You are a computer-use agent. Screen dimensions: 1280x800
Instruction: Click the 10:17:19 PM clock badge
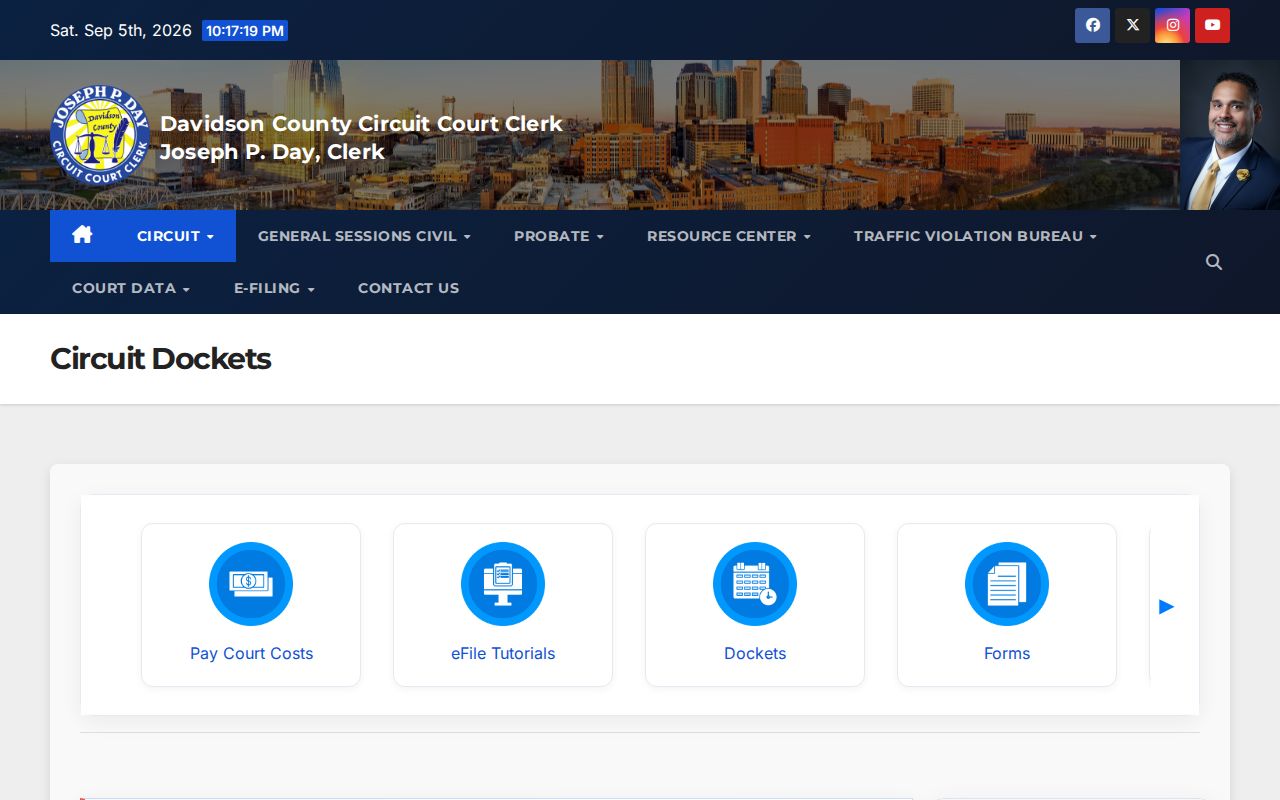click(245, 31)
